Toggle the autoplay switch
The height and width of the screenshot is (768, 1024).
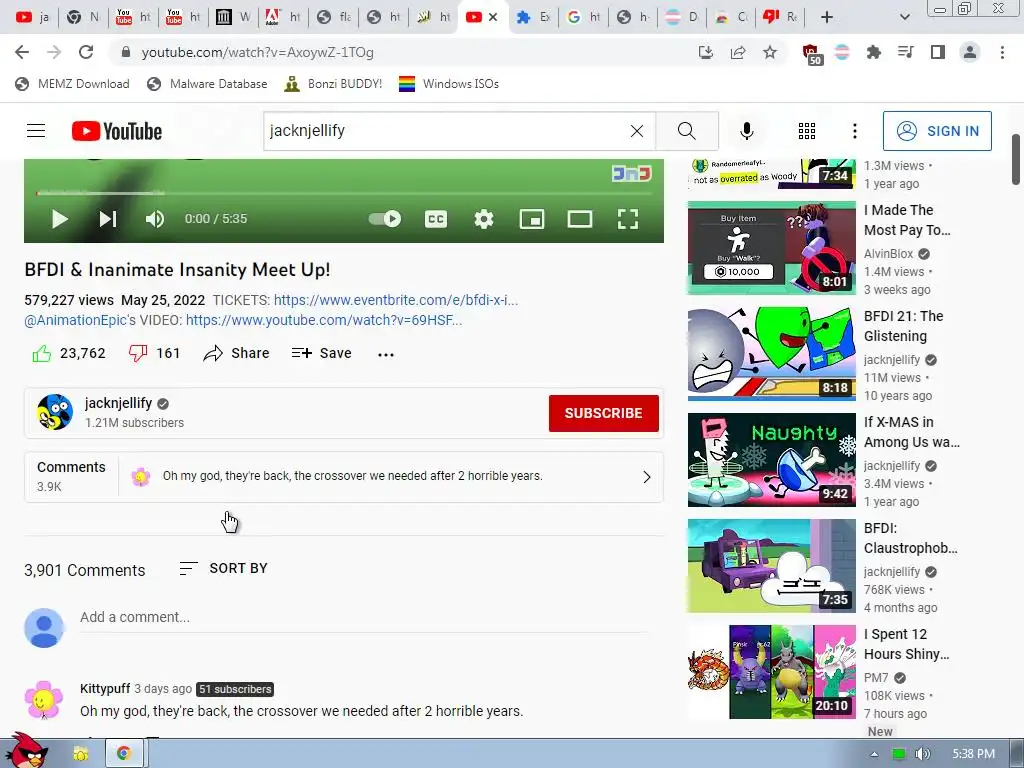pos(385,219)
